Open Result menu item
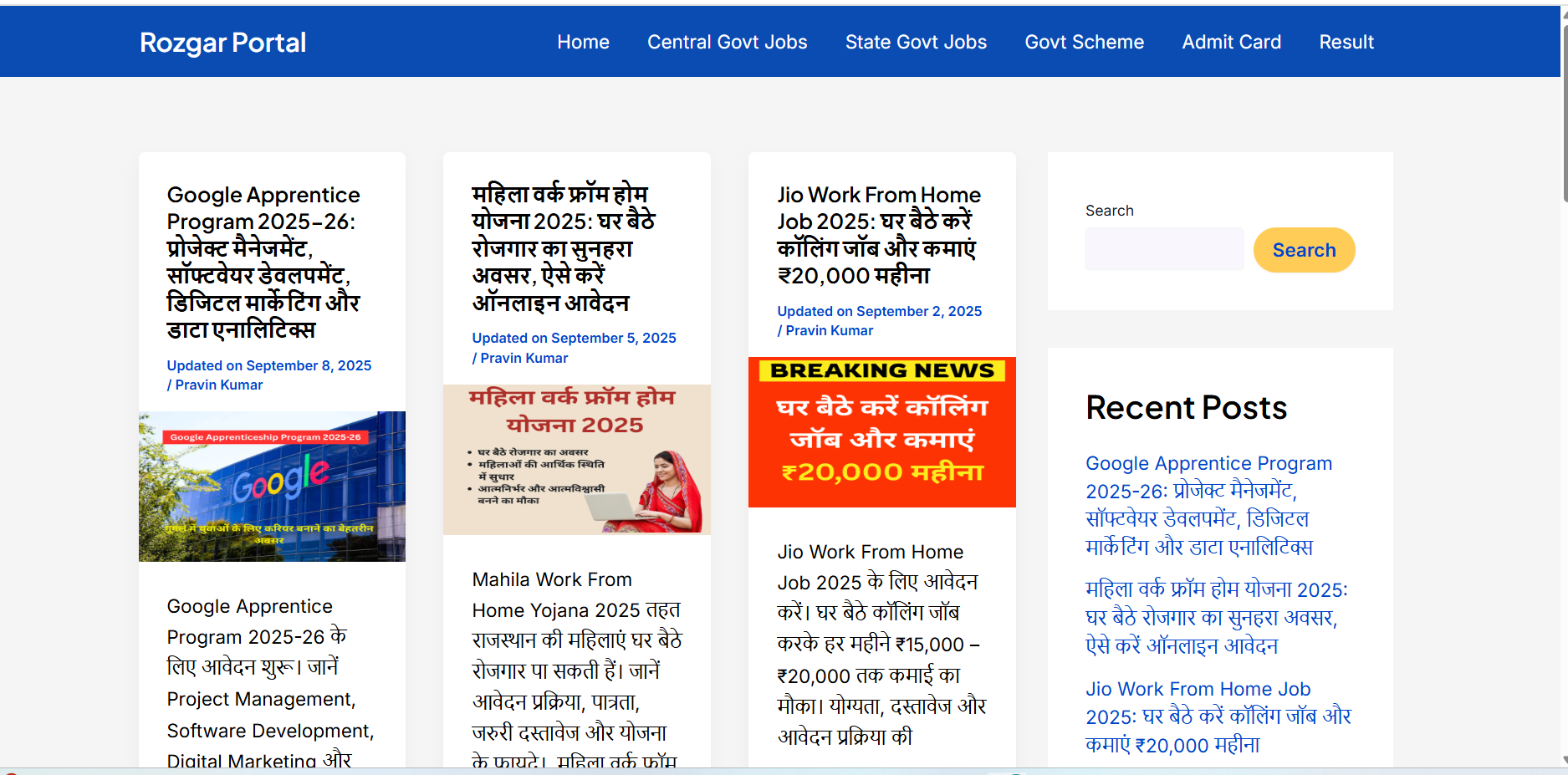Viewport: 1568px width, 775px height. pyautogui.click(x=1346, y=42)
